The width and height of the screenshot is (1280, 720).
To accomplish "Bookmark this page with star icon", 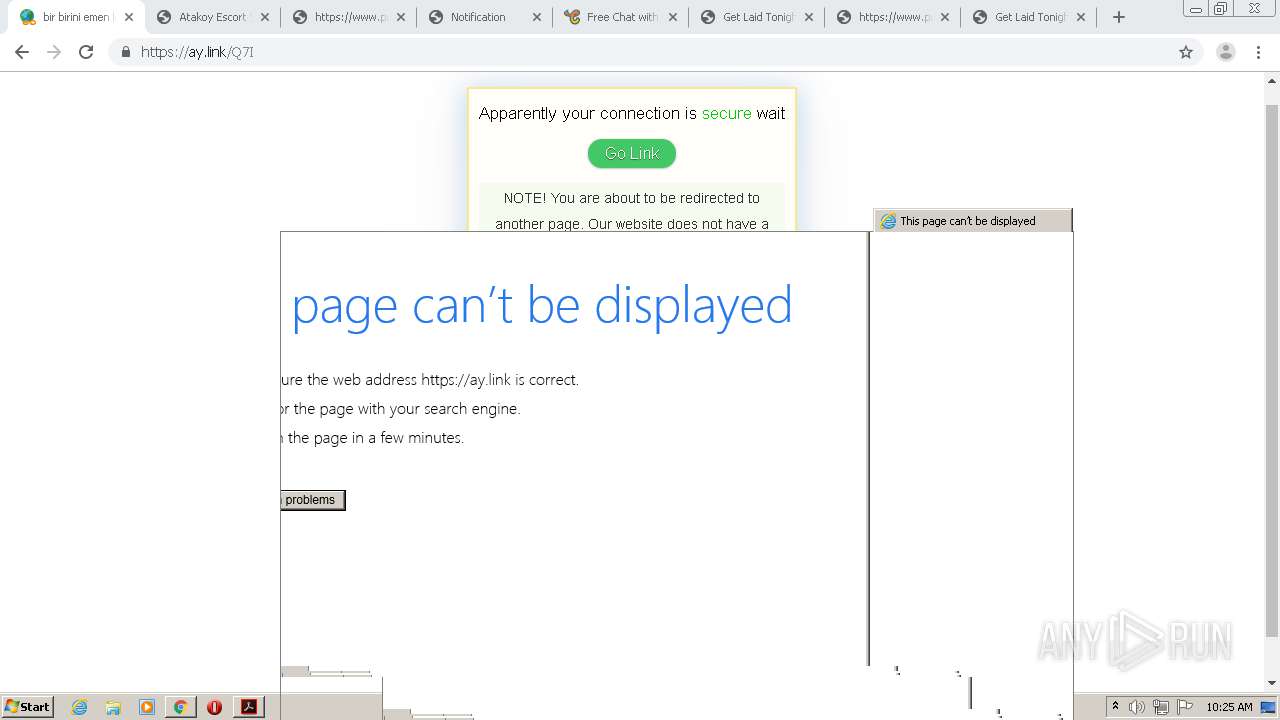I will click(1186, 52).
